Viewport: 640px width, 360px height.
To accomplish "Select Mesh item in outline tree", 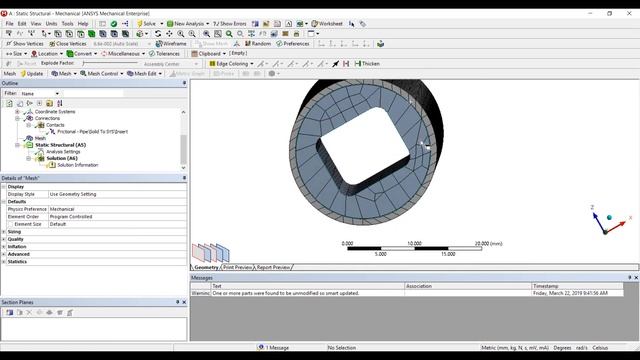I will pyautogui.click(x=40, y=138).
